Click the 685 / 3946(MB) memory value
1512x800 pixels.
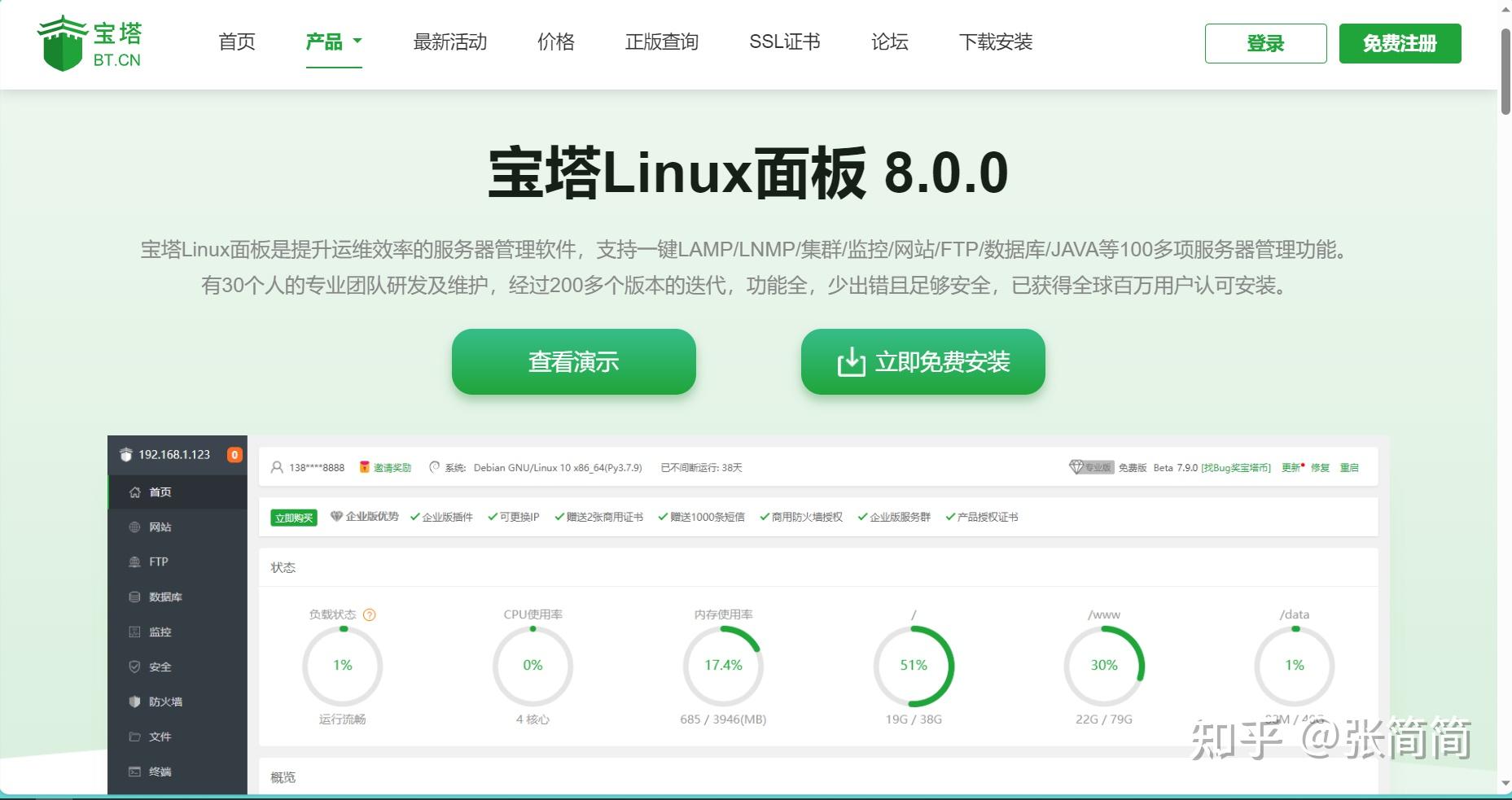pos(723,719)
